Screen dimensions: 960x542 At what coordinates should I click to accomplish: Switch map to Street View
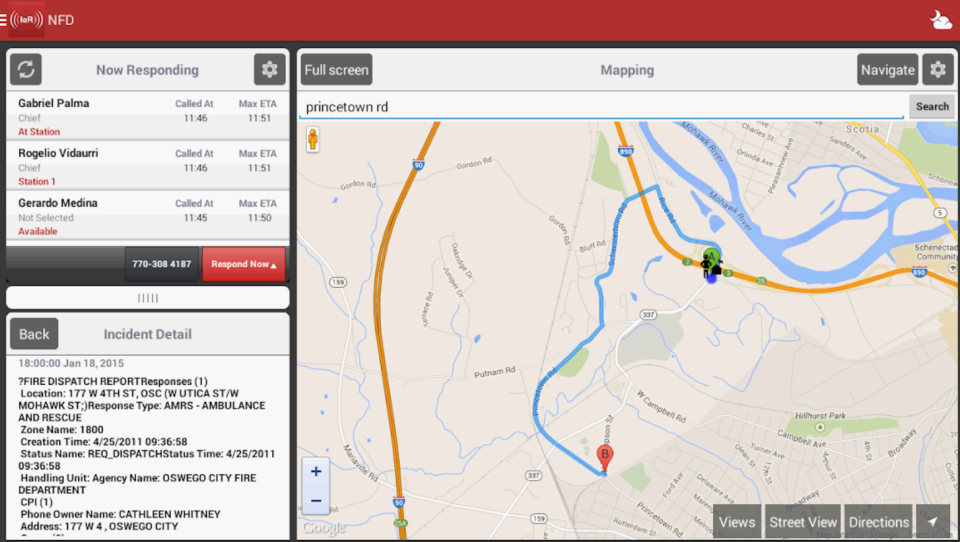[803, 522]
